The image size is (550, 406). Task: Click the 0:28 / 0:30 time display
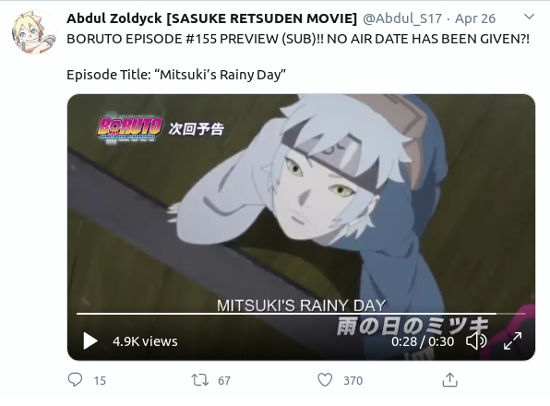tap(422, 341)
